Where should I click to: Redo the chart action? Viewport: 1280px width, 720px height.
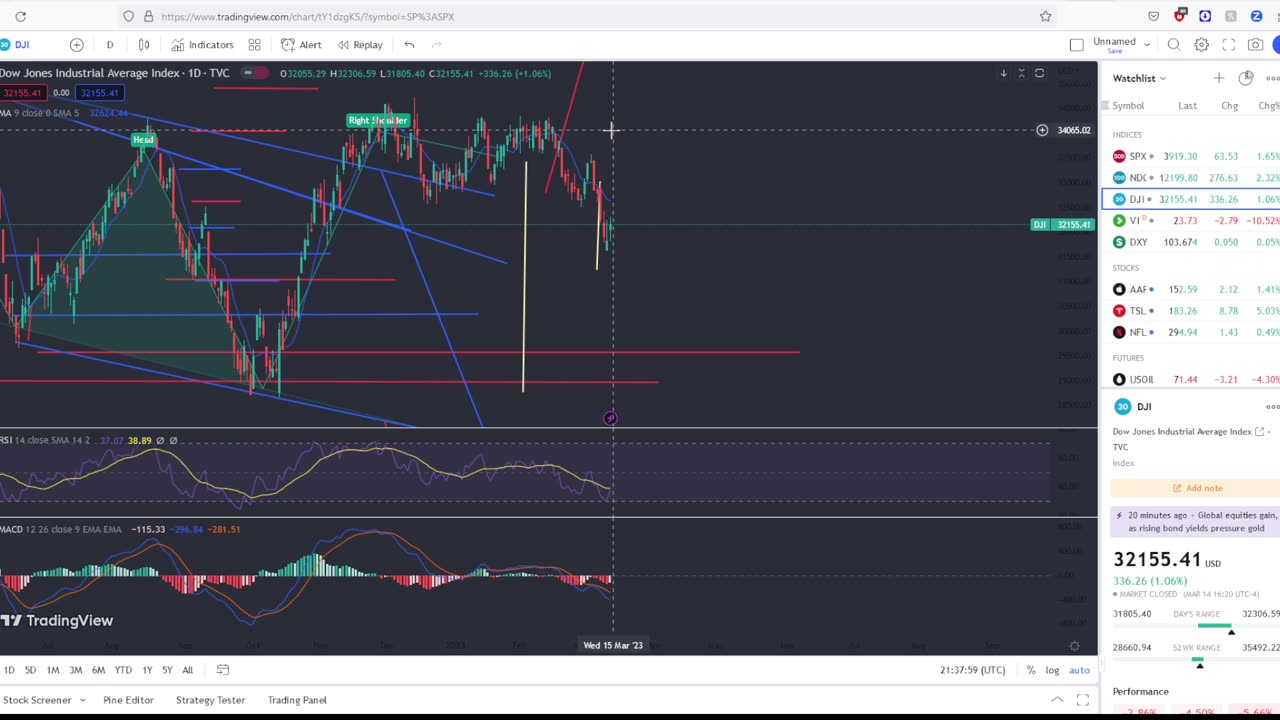pos(436,44)
